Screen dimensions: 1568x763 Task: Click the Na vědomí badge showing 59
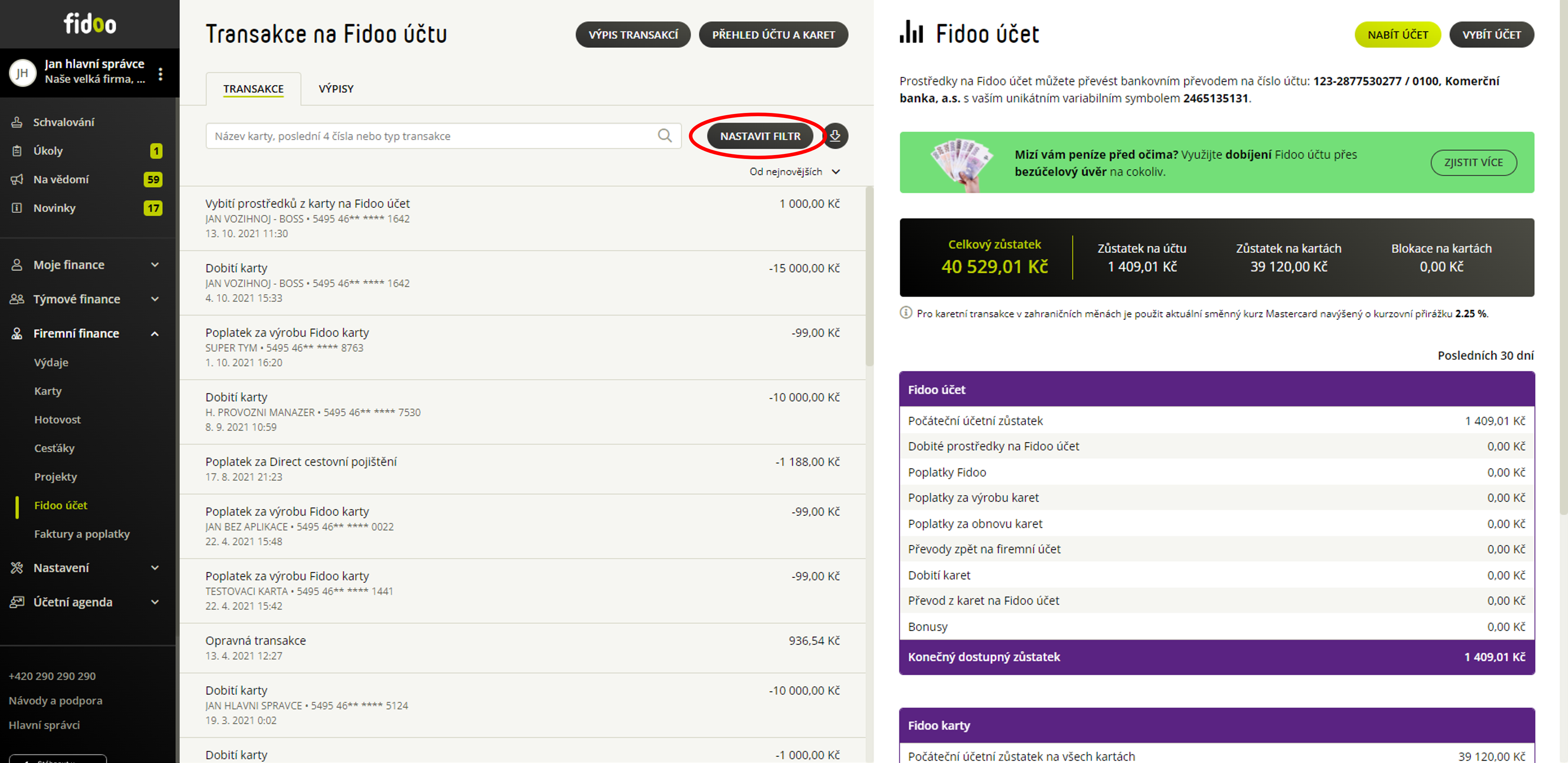coord(153,179)
